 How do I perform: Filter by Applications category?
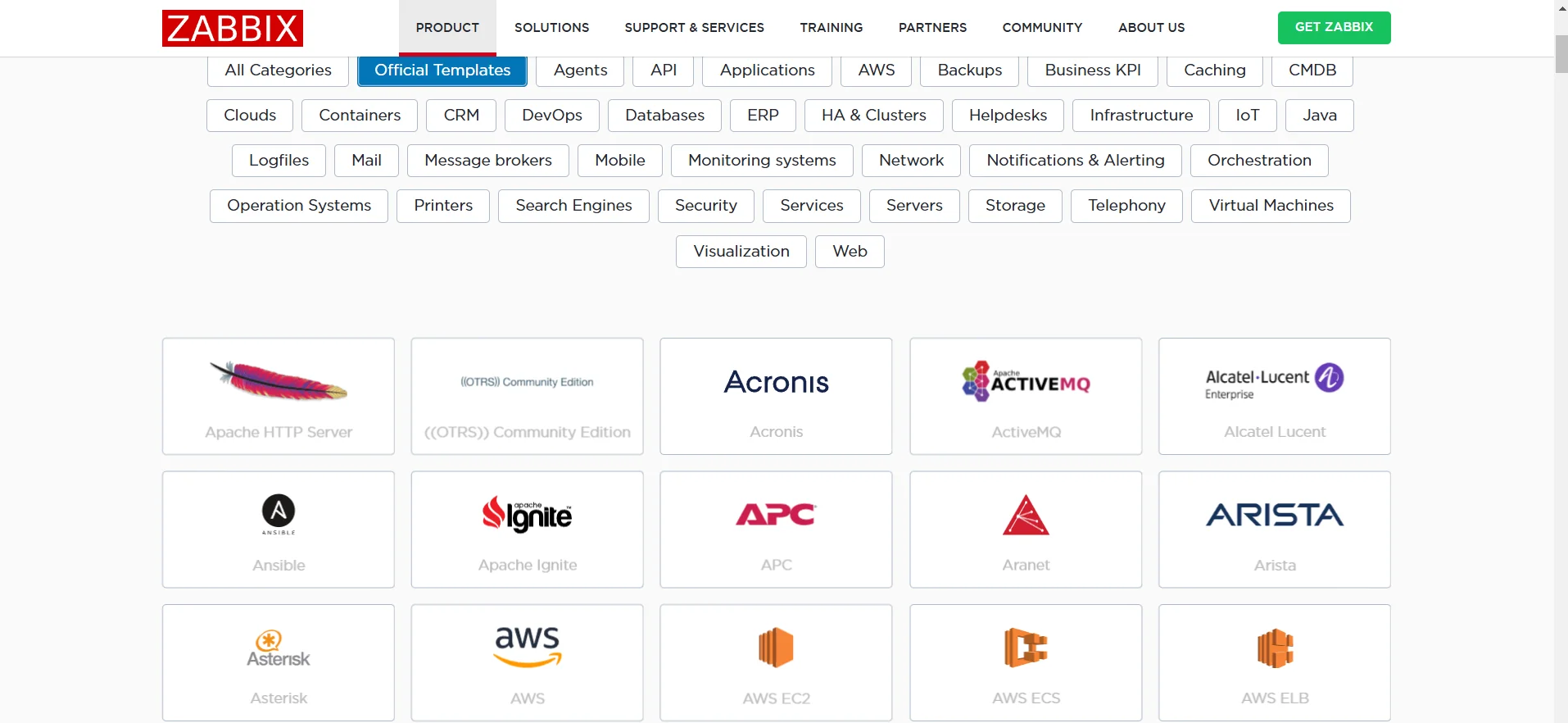767,70
